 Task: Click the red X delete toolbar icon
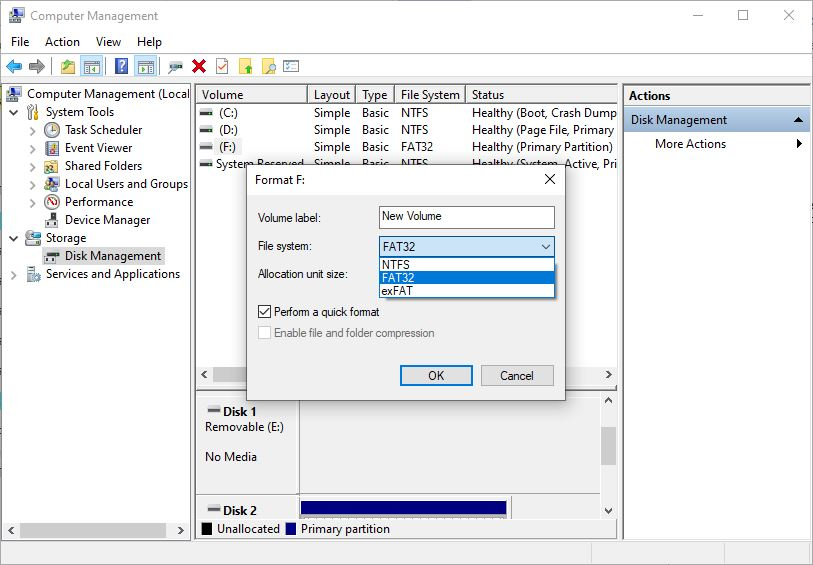pos(199,66)
